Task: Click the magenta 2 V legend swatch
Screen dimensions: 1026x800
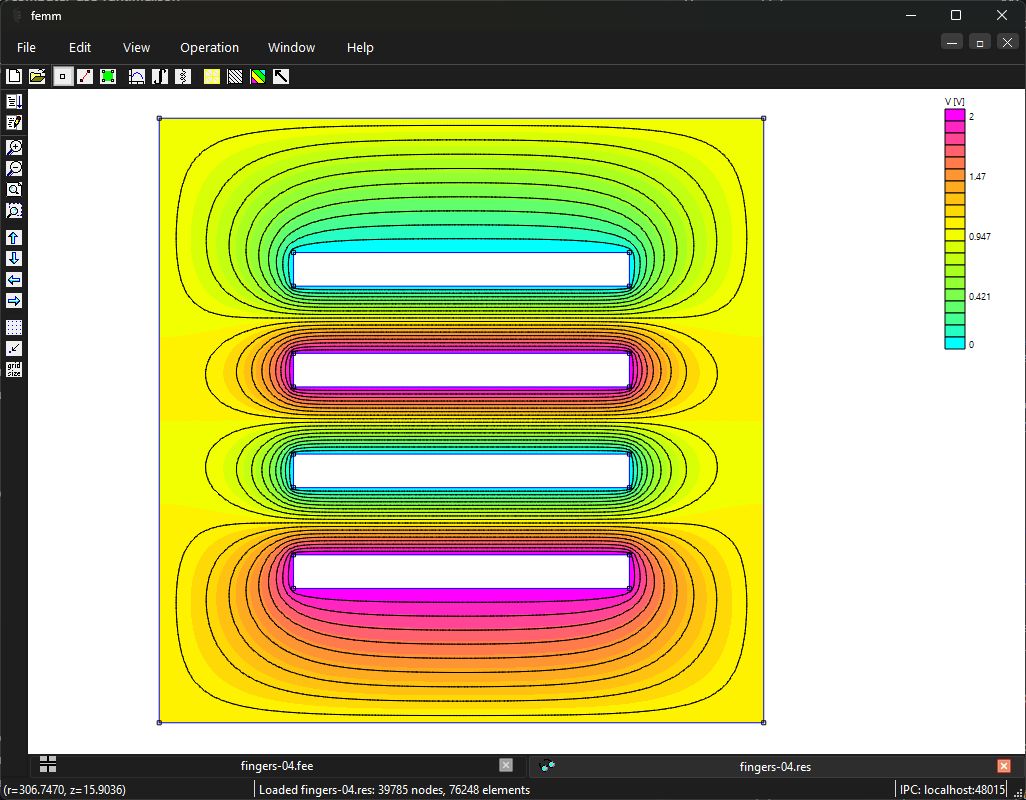Action: [x=955, y=116]
